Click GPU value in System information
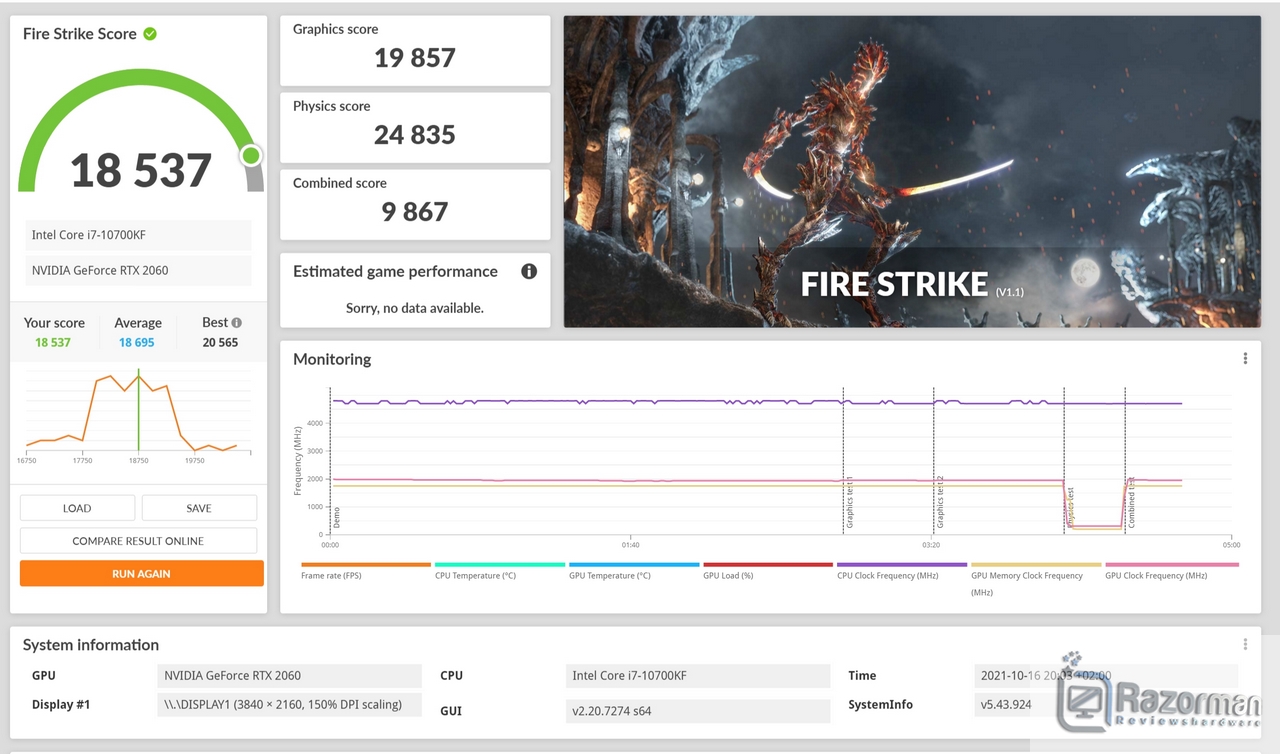Image resolution: width=1280 pixels, height=754 pixels. click(x=290, y=676)
